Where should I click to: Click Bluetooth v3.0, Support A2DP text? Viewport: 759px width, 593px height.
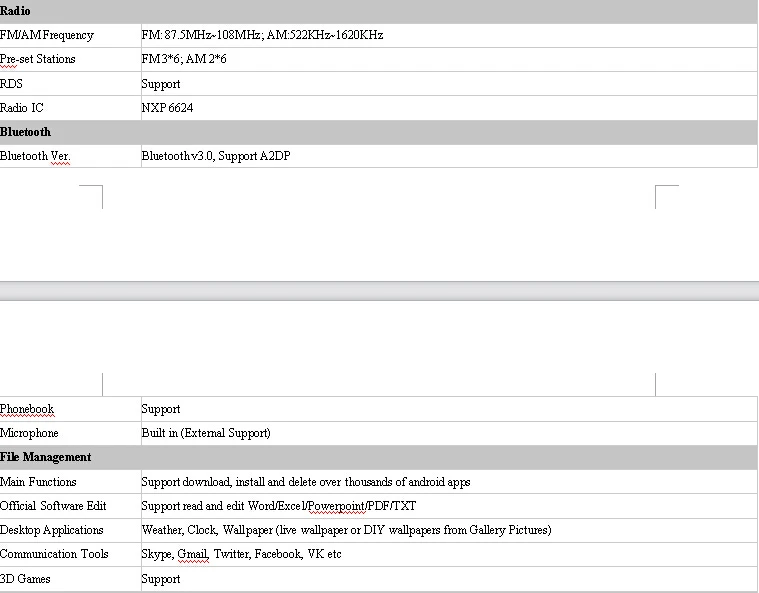coord(216,156)
